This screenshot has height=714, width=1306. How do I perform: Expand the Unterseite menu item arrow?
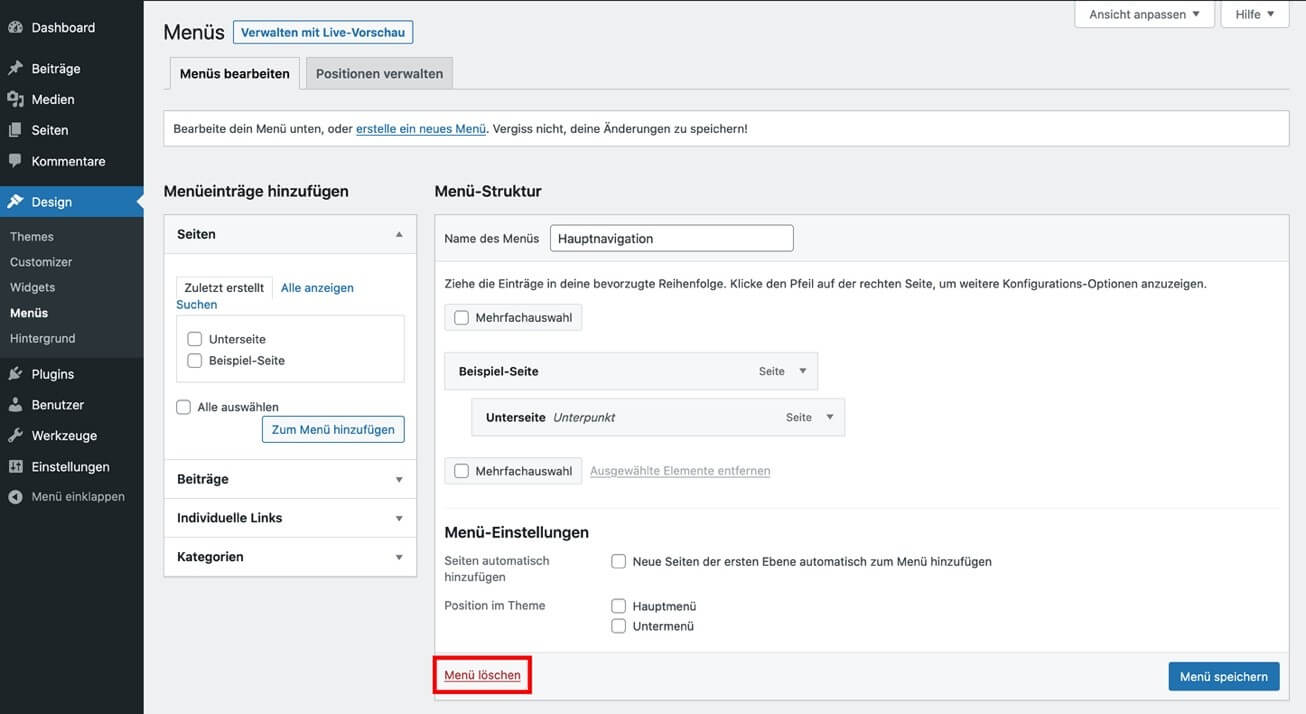click(829, 417)
